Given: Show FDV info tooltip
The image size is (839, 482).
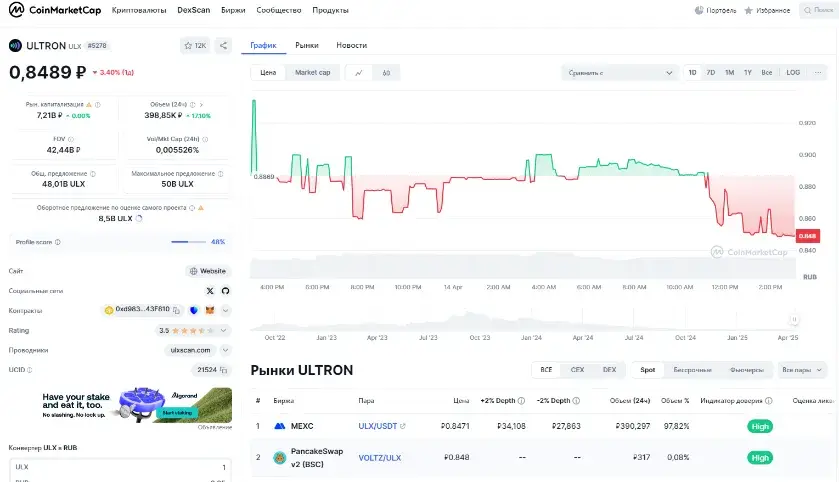Looking at the screenshot, I should pyautogui.click(x=71, y=139).
